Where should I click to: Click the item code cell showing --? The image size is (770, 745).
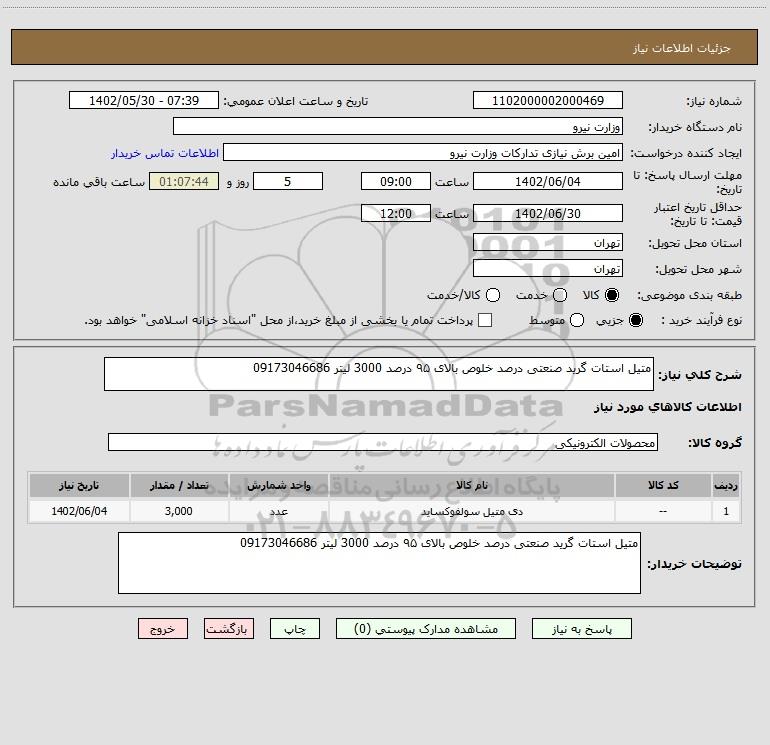(663, 511)
